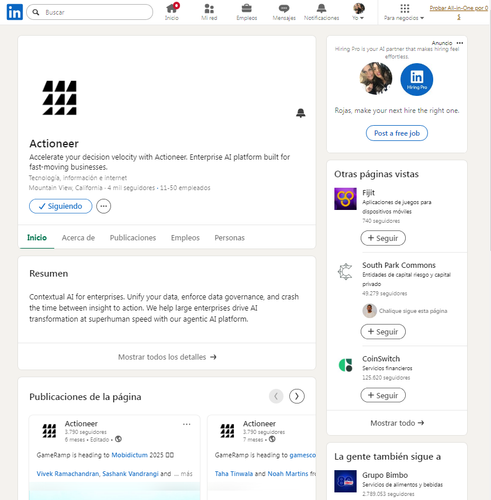This screenshot has width=491, height=500.
Task: Open the Grupo Bimbo page name
Action: pos(385,475)
